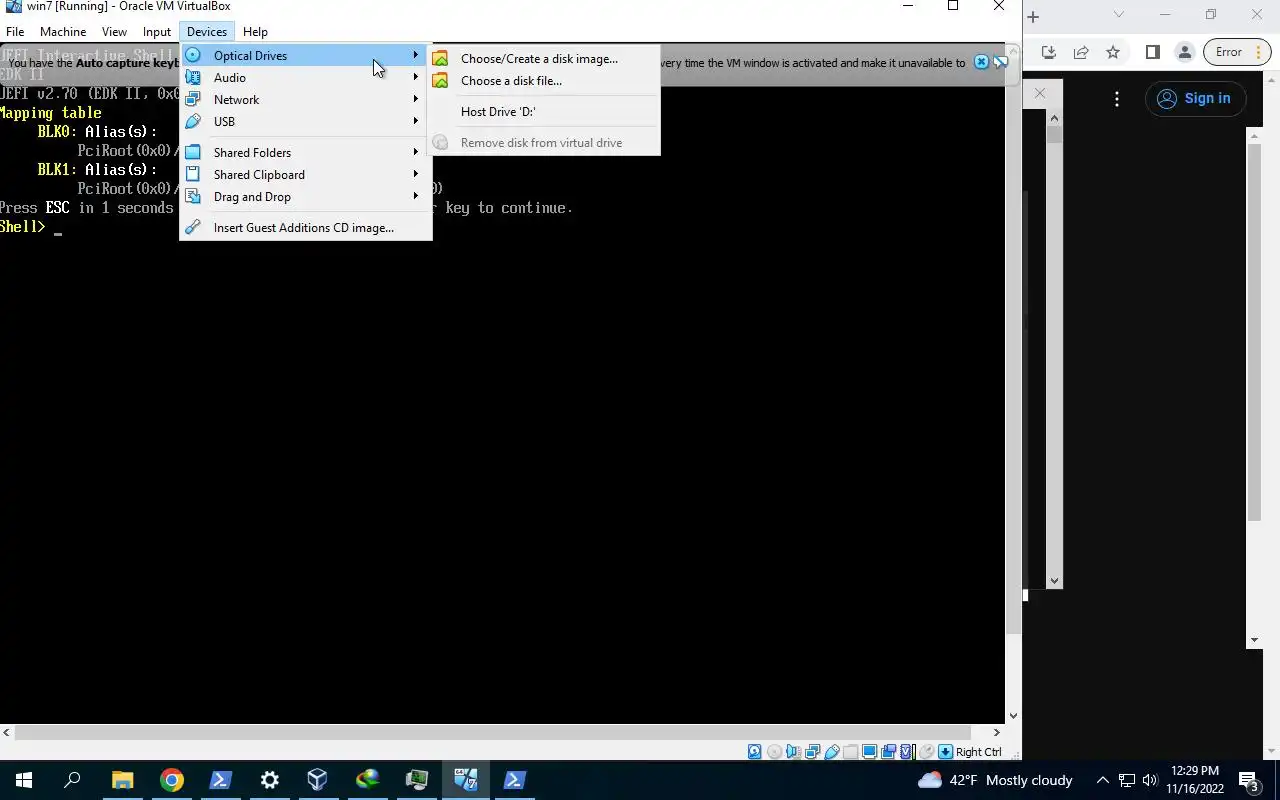Select Host Drive 'D:' entry
1280x800 pixels.
pos(544,111)
